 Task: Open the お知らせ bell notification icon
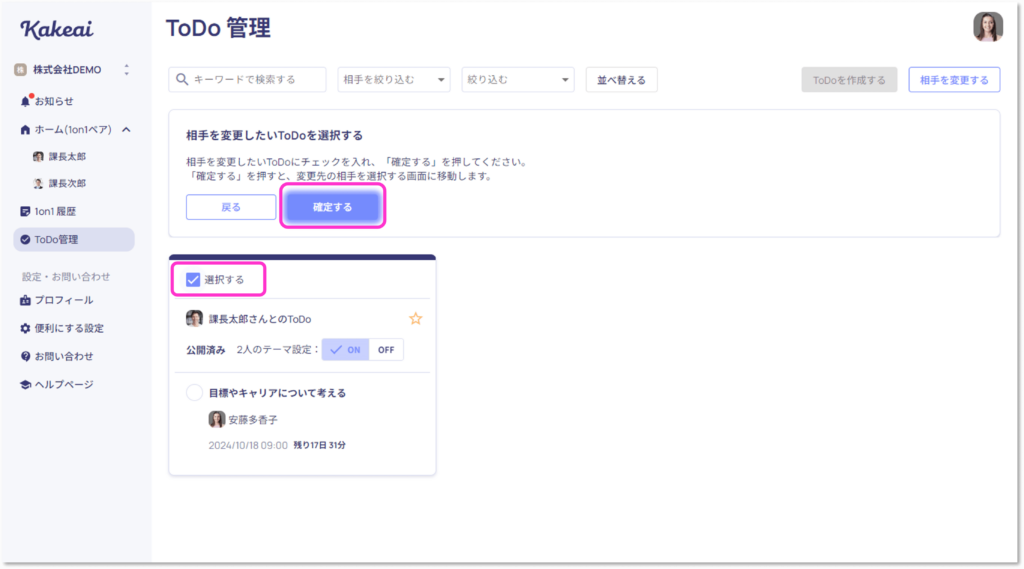tap(25, 101)
